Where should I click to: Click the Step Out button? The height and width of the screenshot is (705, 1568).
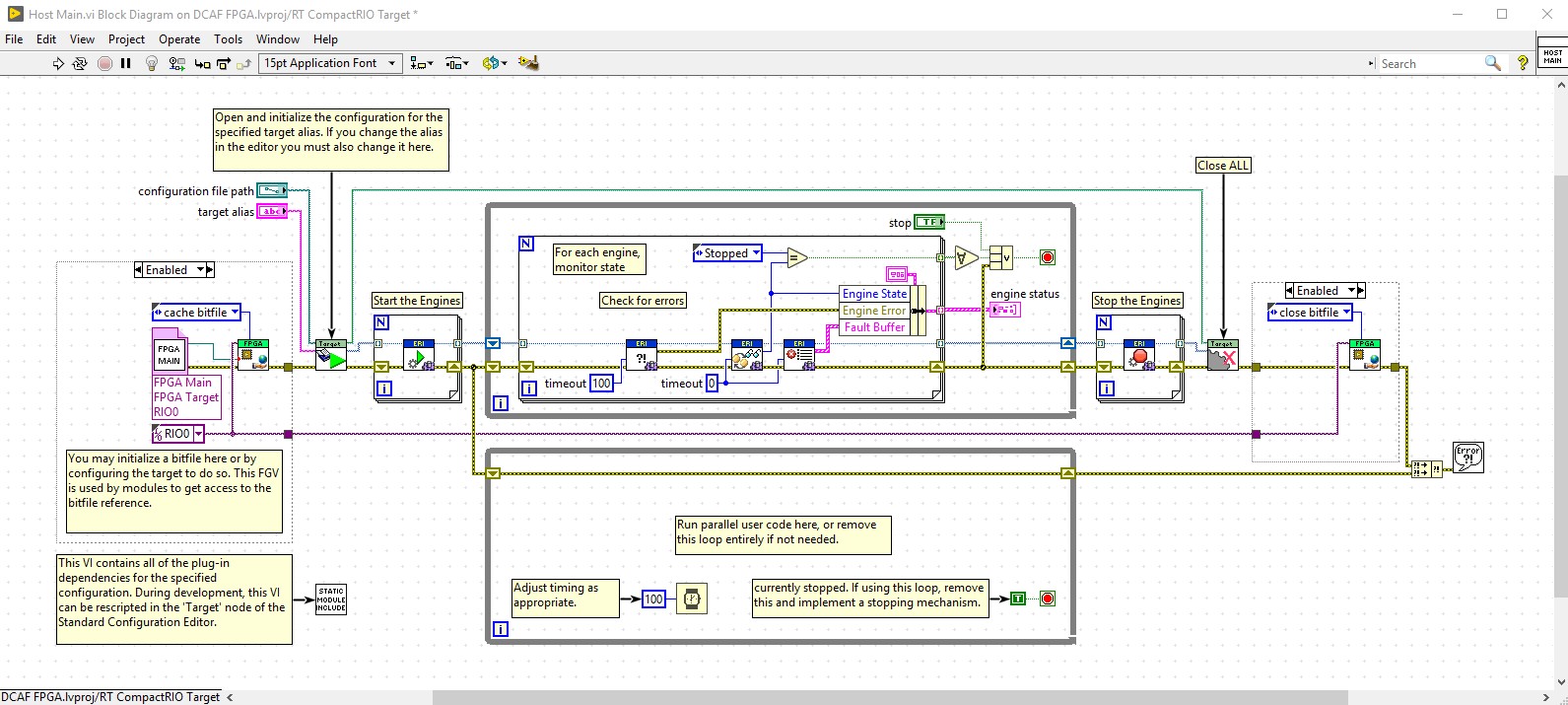click(x=244, y=63)
